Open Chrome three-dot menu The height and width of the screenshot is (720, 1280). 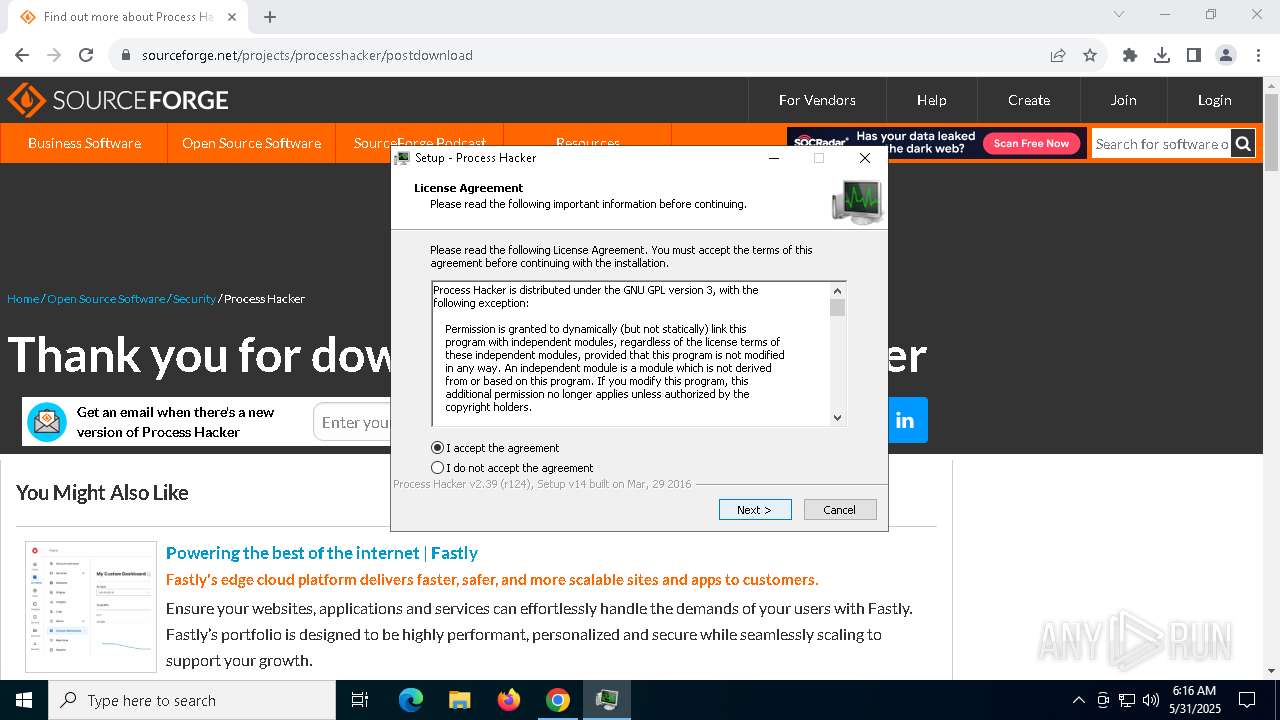[1258, 55]
